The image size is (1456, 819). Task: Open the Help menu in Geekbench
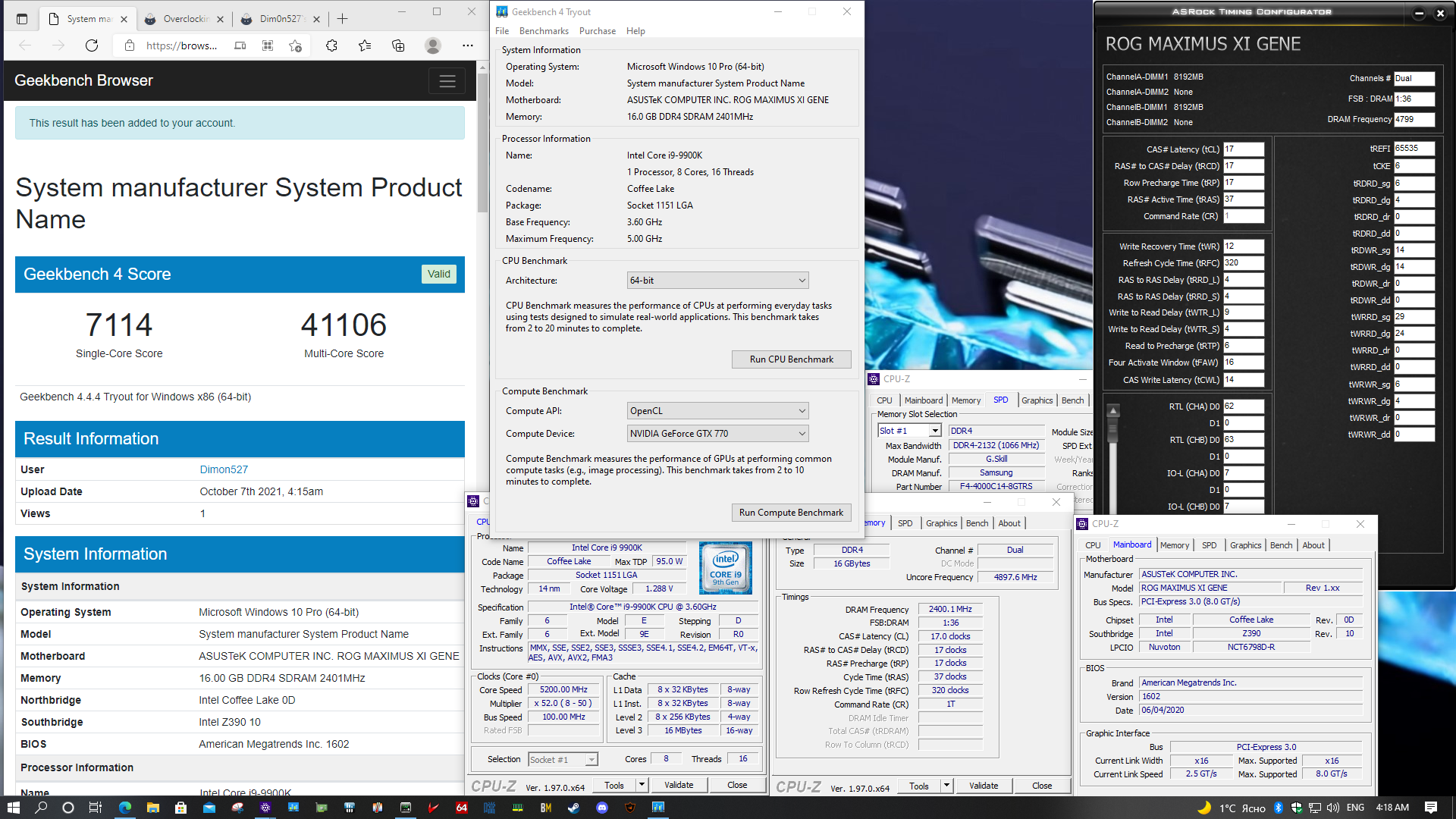tap(635, 31)
